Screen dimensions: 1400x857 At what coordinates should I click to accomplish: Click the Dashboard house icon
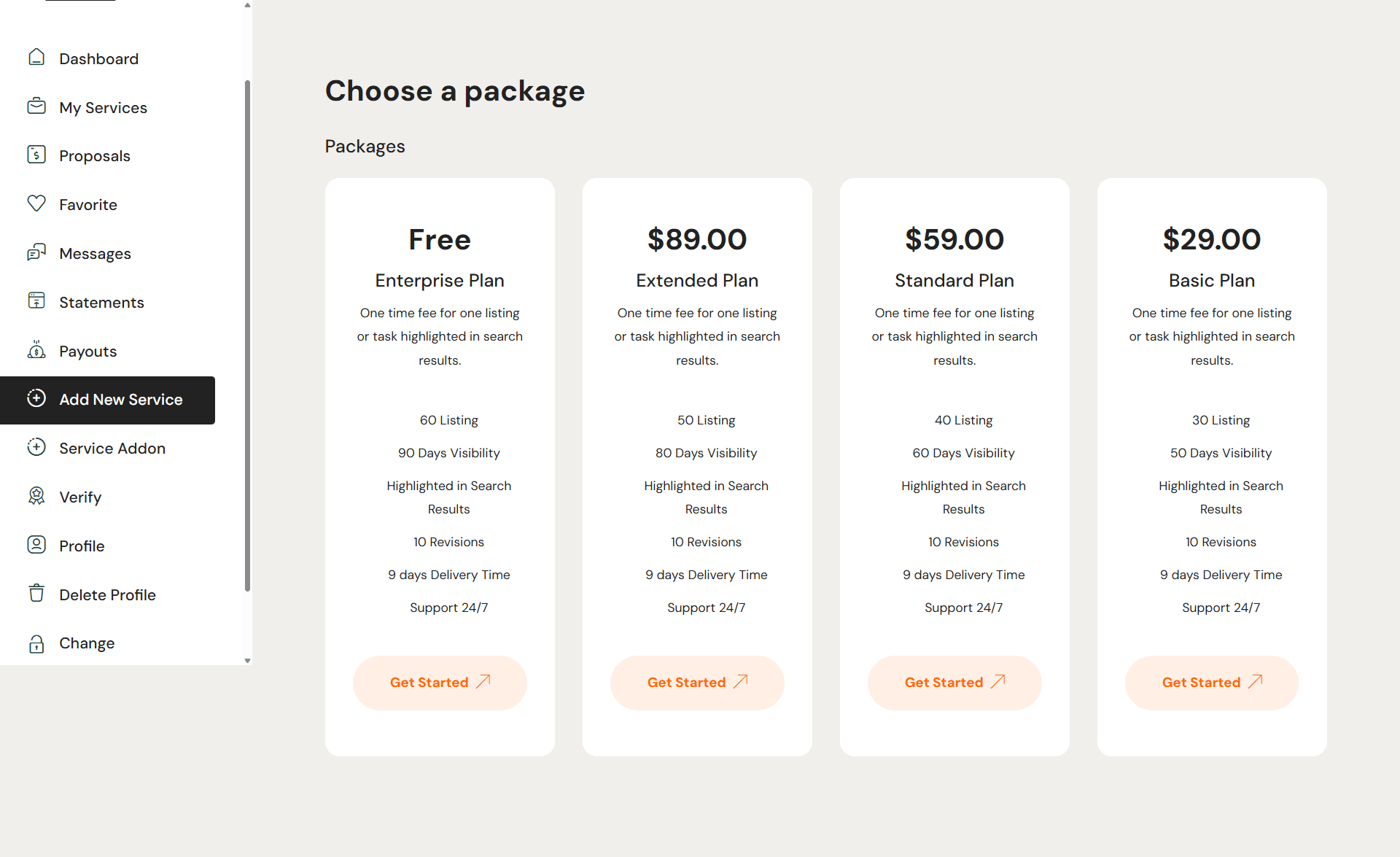[x=36, y=58]
